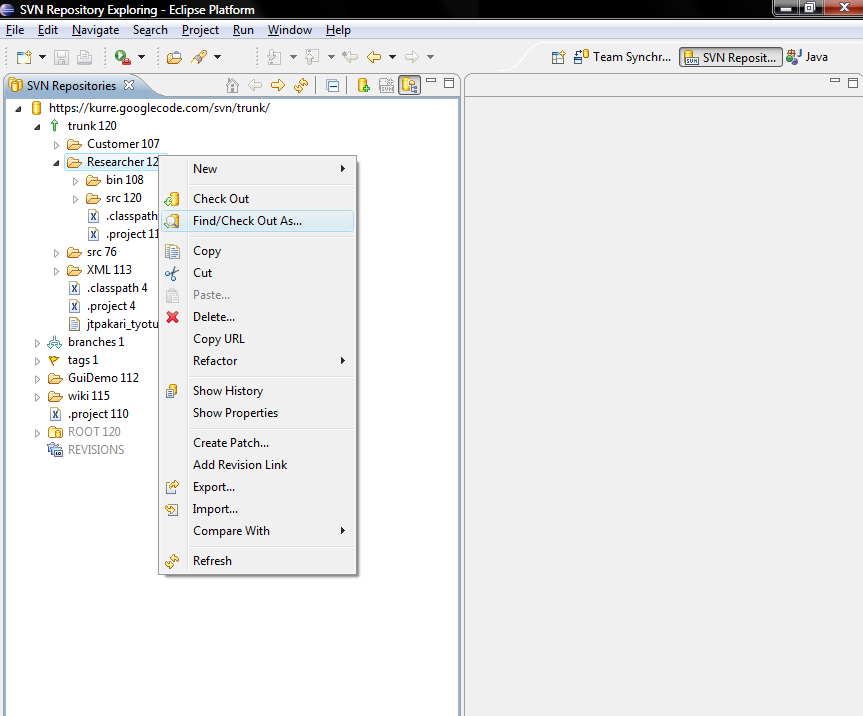This screenshot has height=716, width=863.
Task: Select the .project 110 file
Action: (90, 414)
